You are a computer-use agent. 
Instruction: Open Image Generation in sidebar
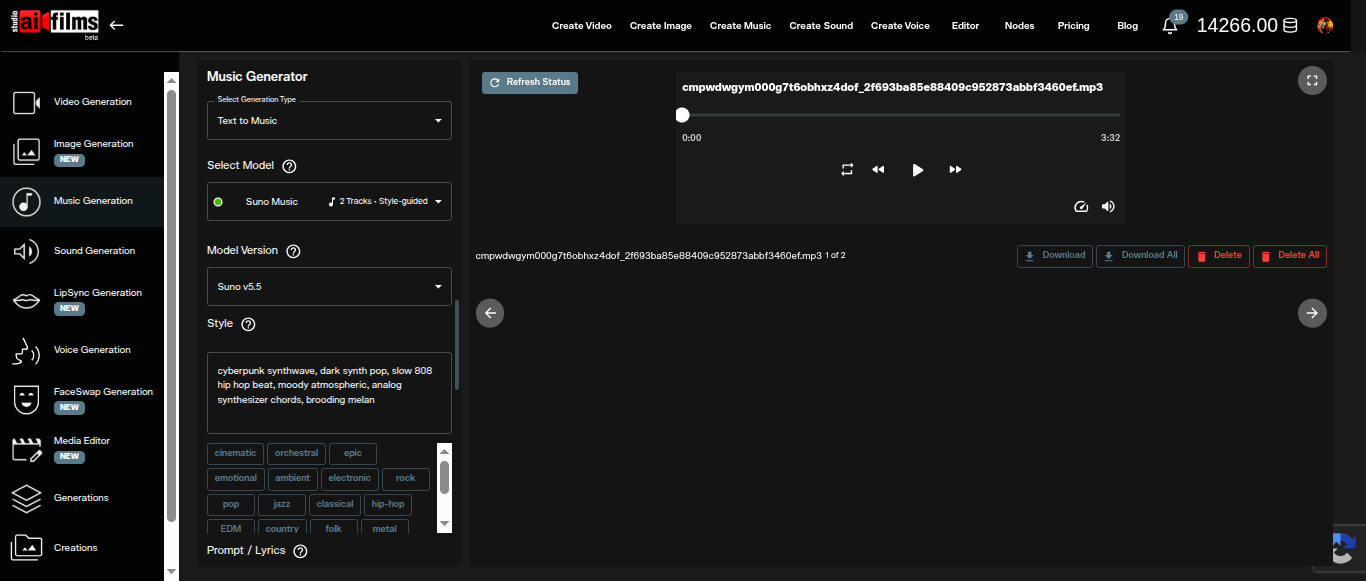tap(82, 151)
